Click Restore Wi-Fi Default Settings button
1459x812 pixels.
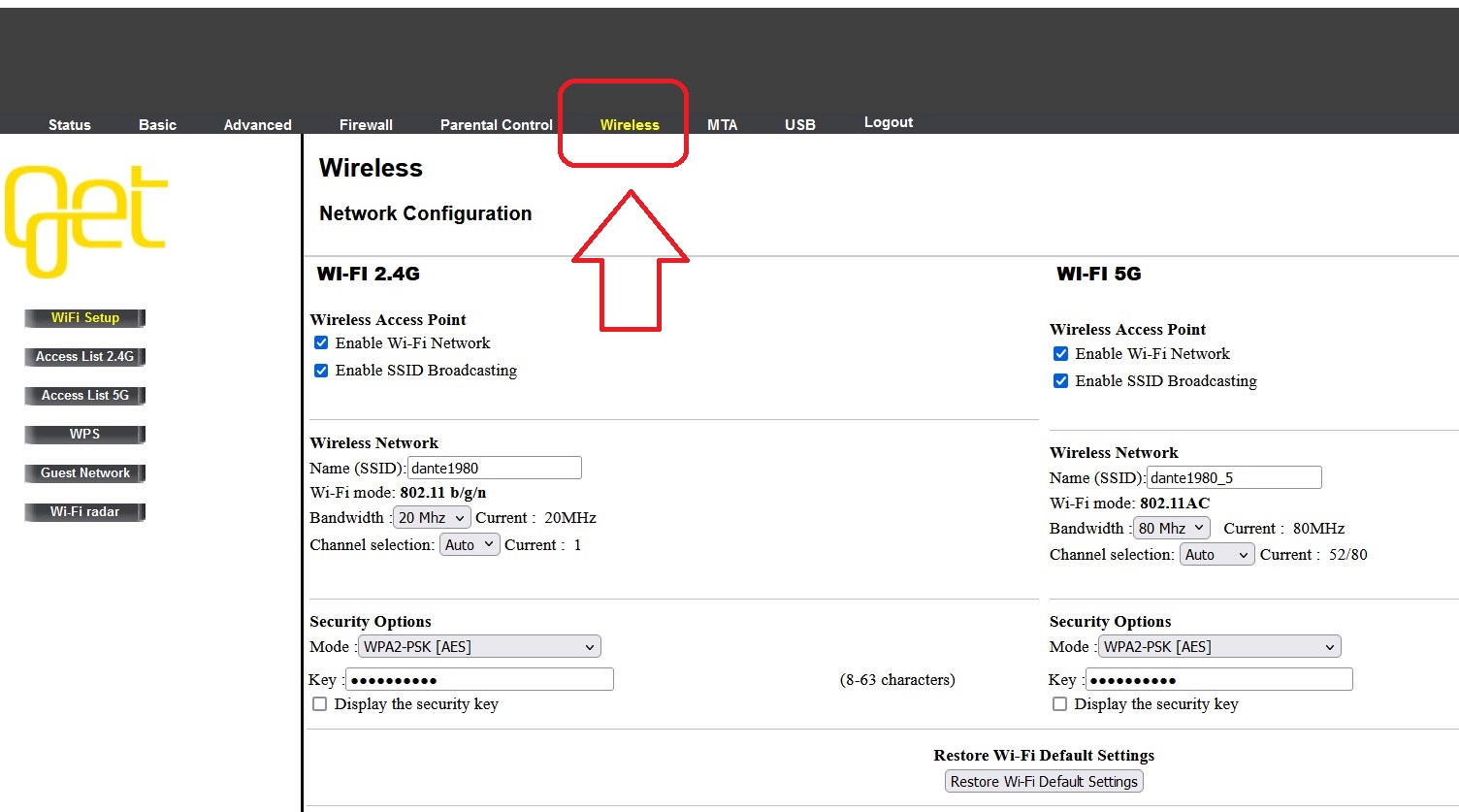coord(1044,782)
